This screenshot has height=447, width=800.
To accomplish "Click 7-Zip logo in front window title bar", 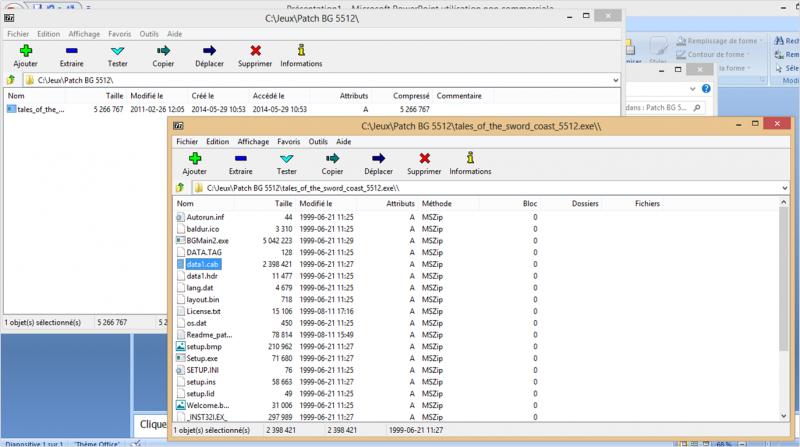I will [178, 126].
